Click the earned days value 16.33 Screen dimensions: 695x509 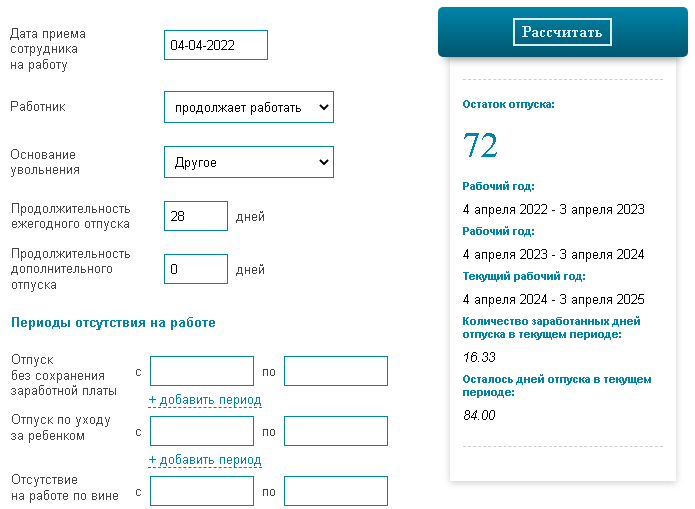pos(480,357)
